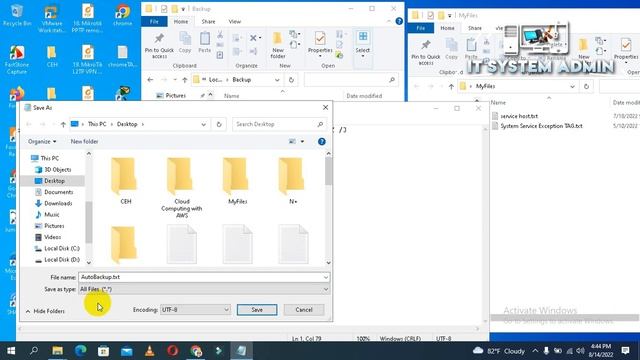Screen dimensions: 640x360
Task: Refresh the Desktop location in Save As
Action: [x=219, y=124]
